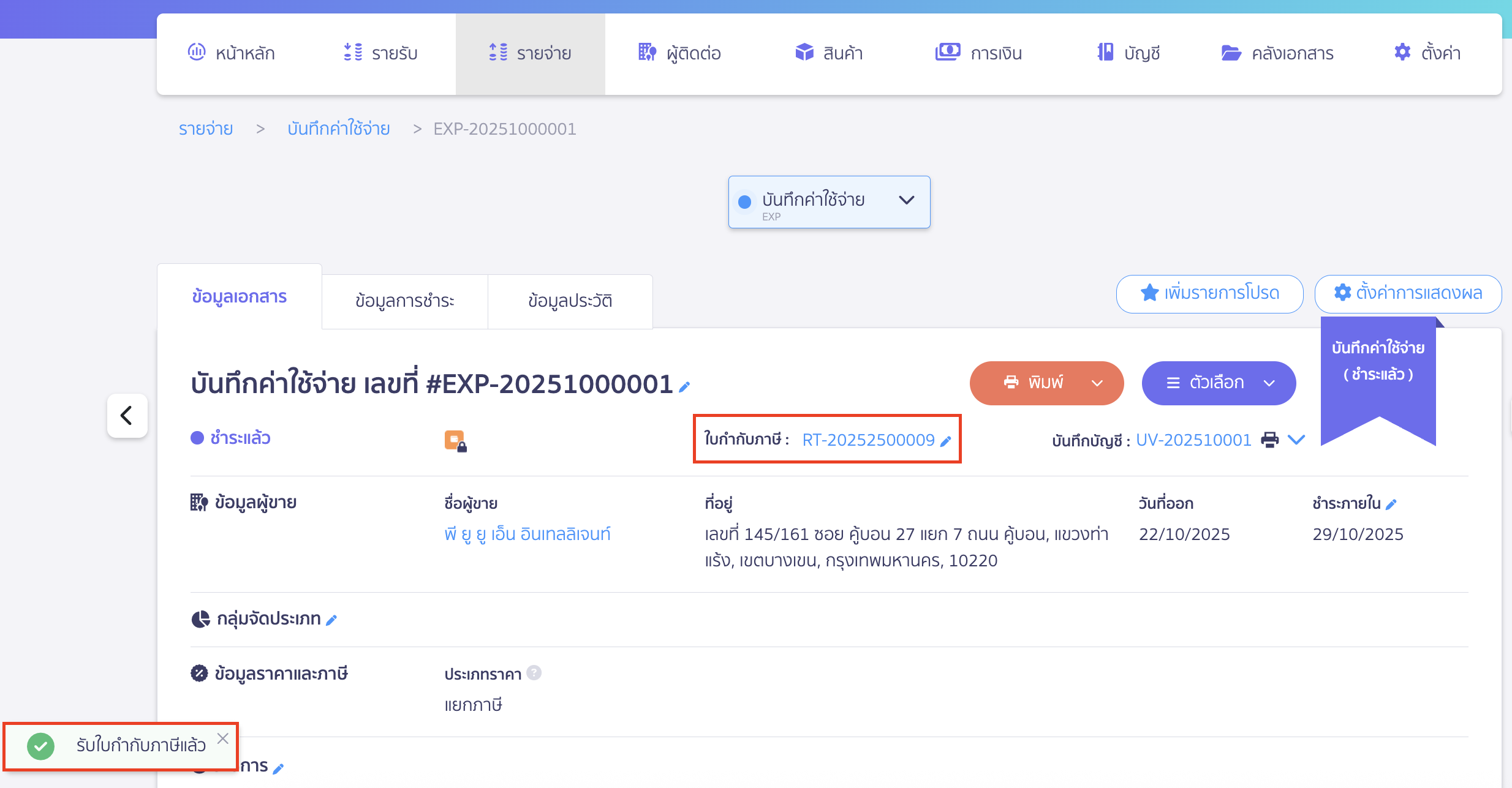The image size is (1512, 788).
Task: Close the รับใบกำกับภาษีแล้ว notification toast
Action: click(223, 738)
